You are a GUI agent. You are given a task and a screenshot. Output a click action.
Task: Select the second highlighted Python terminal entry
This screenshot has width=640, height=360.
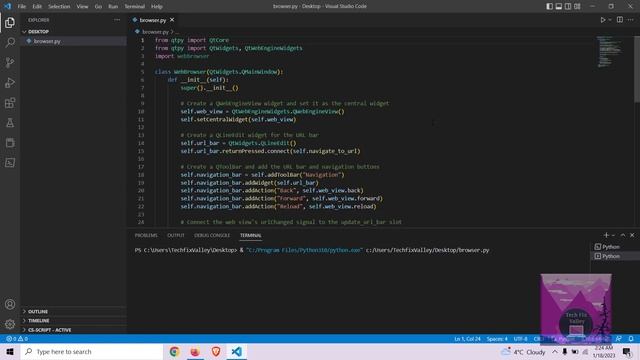[614, 256]
